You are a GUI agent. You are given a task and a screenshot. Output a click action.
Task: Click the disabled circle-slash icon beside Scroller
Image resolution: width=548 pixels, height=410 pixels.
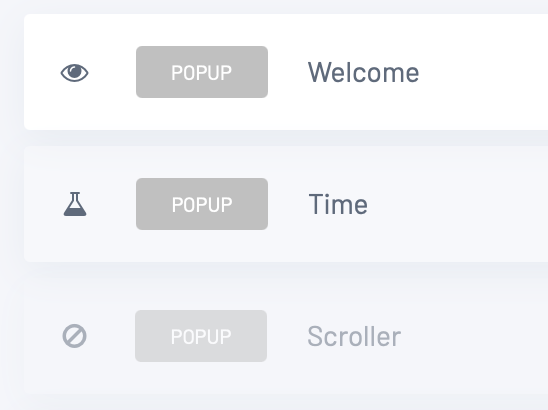pyautogui.click(x=74, y=336)
